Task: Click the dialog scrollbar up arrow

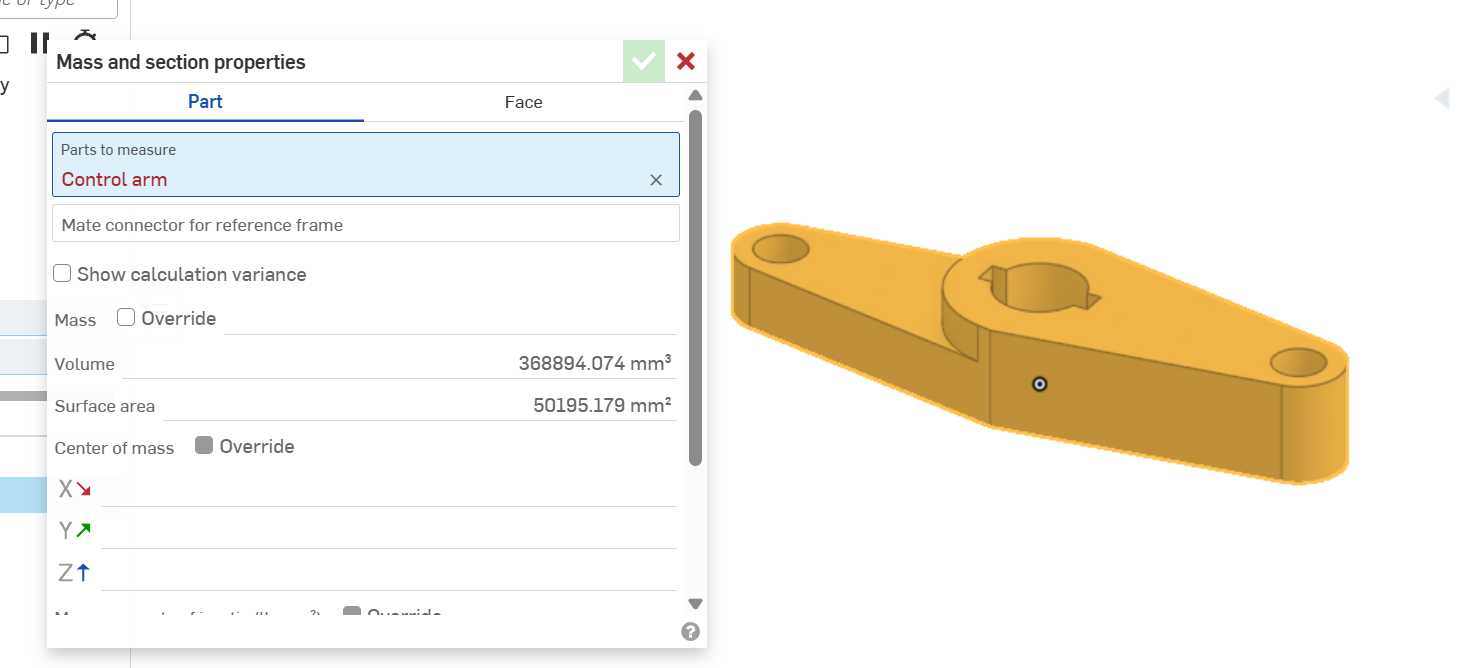Action: [x=695, y=95]
